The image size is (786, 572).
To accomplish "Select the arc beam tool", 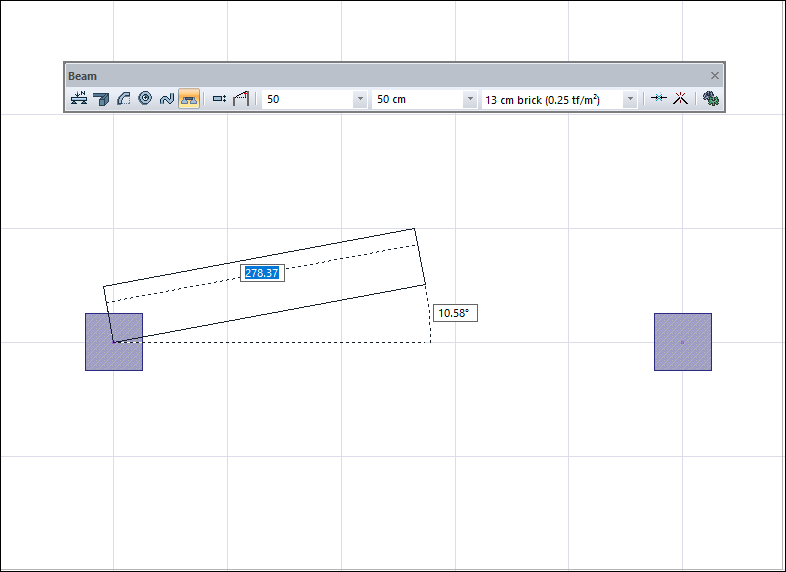I will click(x=123, y=99).
